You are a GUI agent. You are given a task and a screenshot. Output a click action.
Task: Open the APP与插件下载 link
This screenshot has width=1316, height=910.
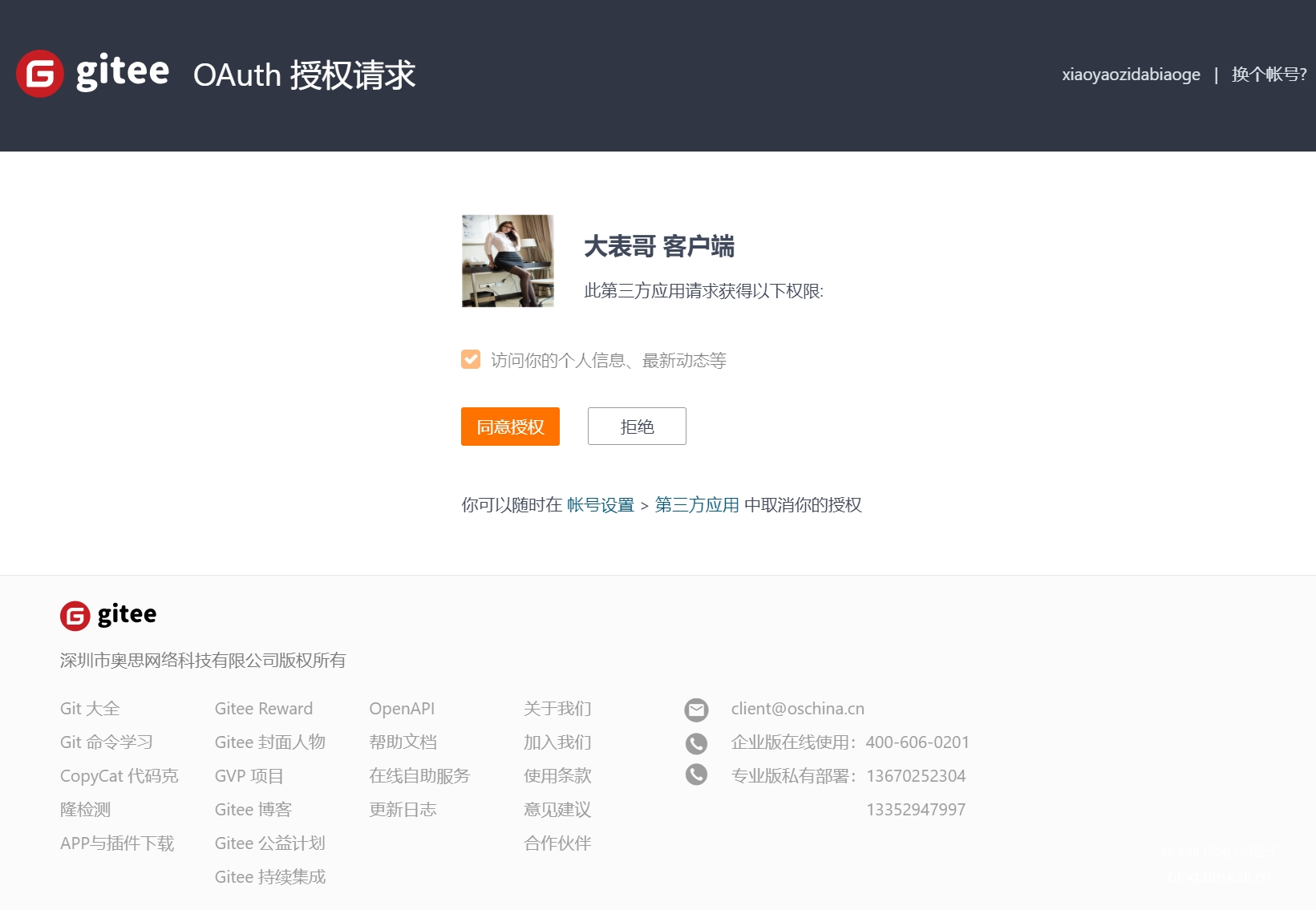tap(117, 843)
